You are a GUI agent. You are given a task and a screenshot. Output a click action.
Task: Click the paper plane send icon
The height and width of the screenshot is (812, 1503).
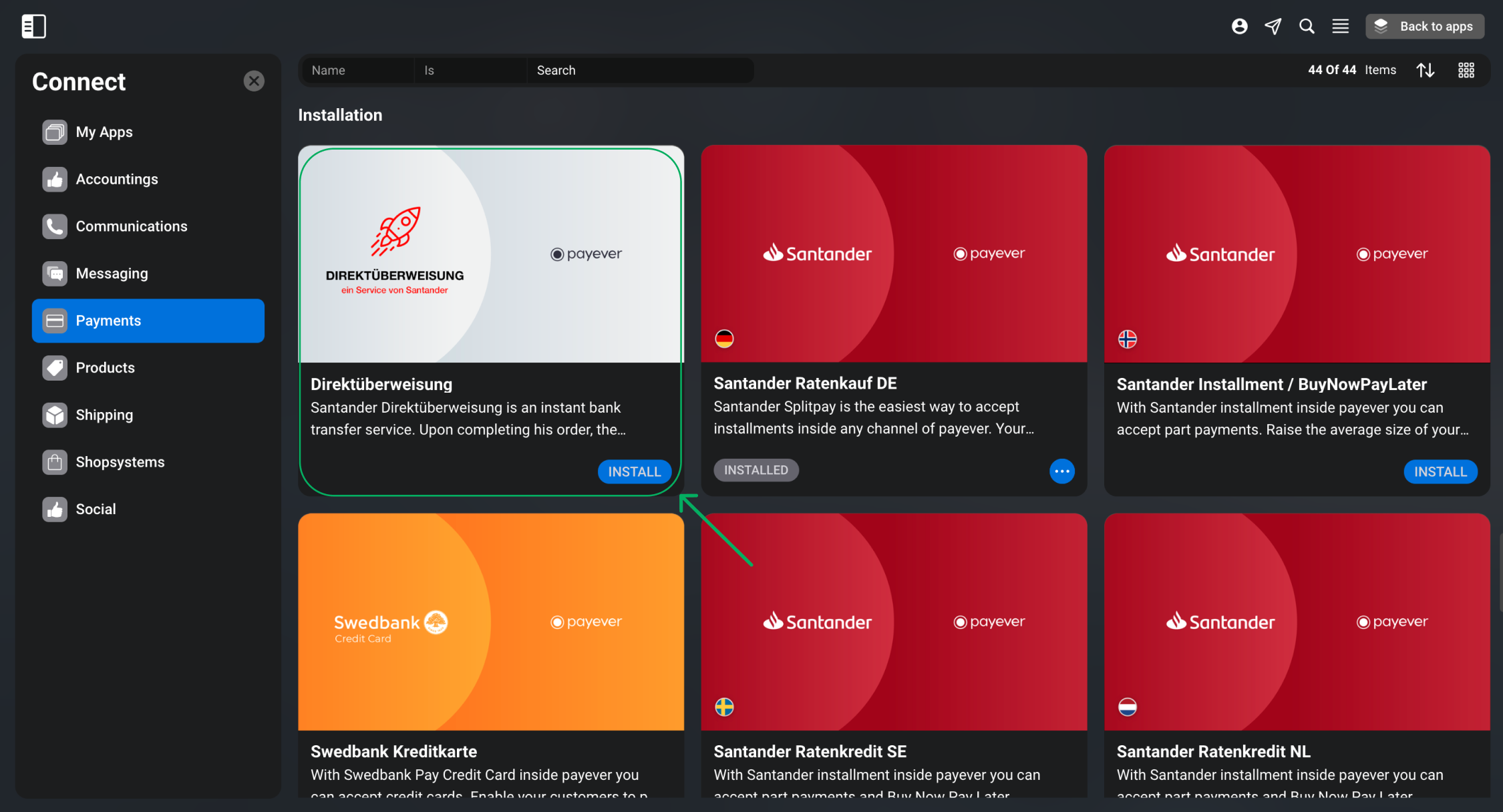1273,26
